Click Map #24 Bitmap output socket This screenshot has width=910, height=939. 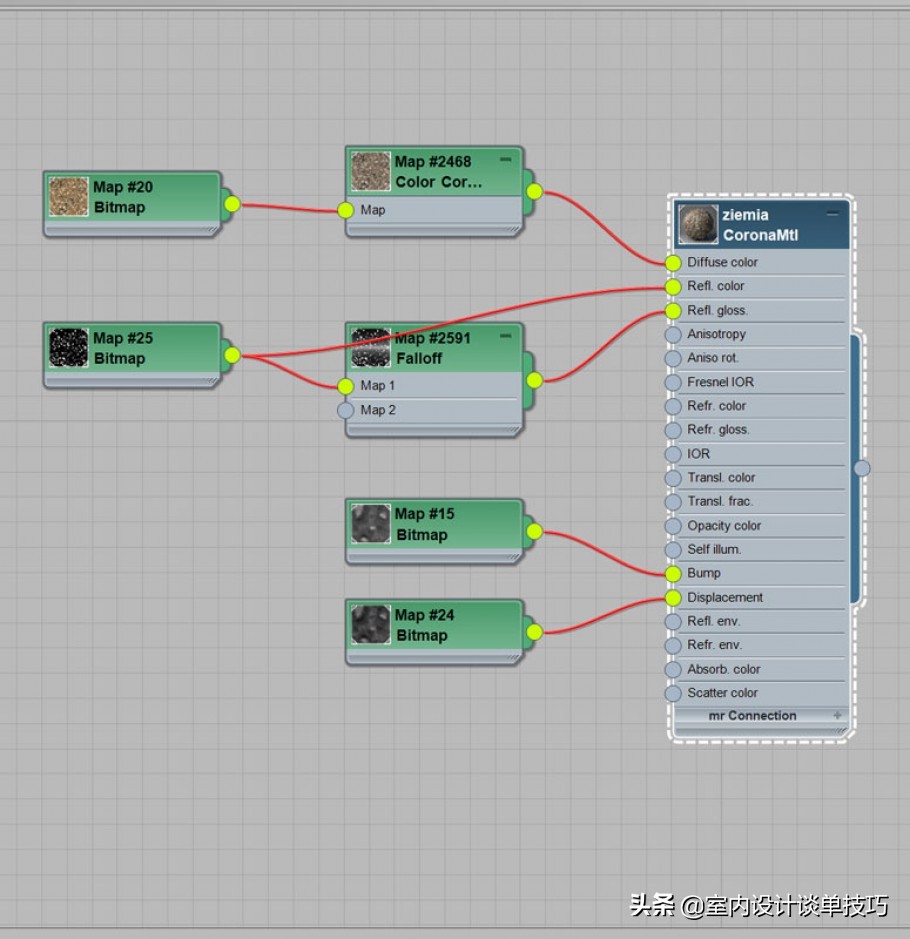point(535,632)
